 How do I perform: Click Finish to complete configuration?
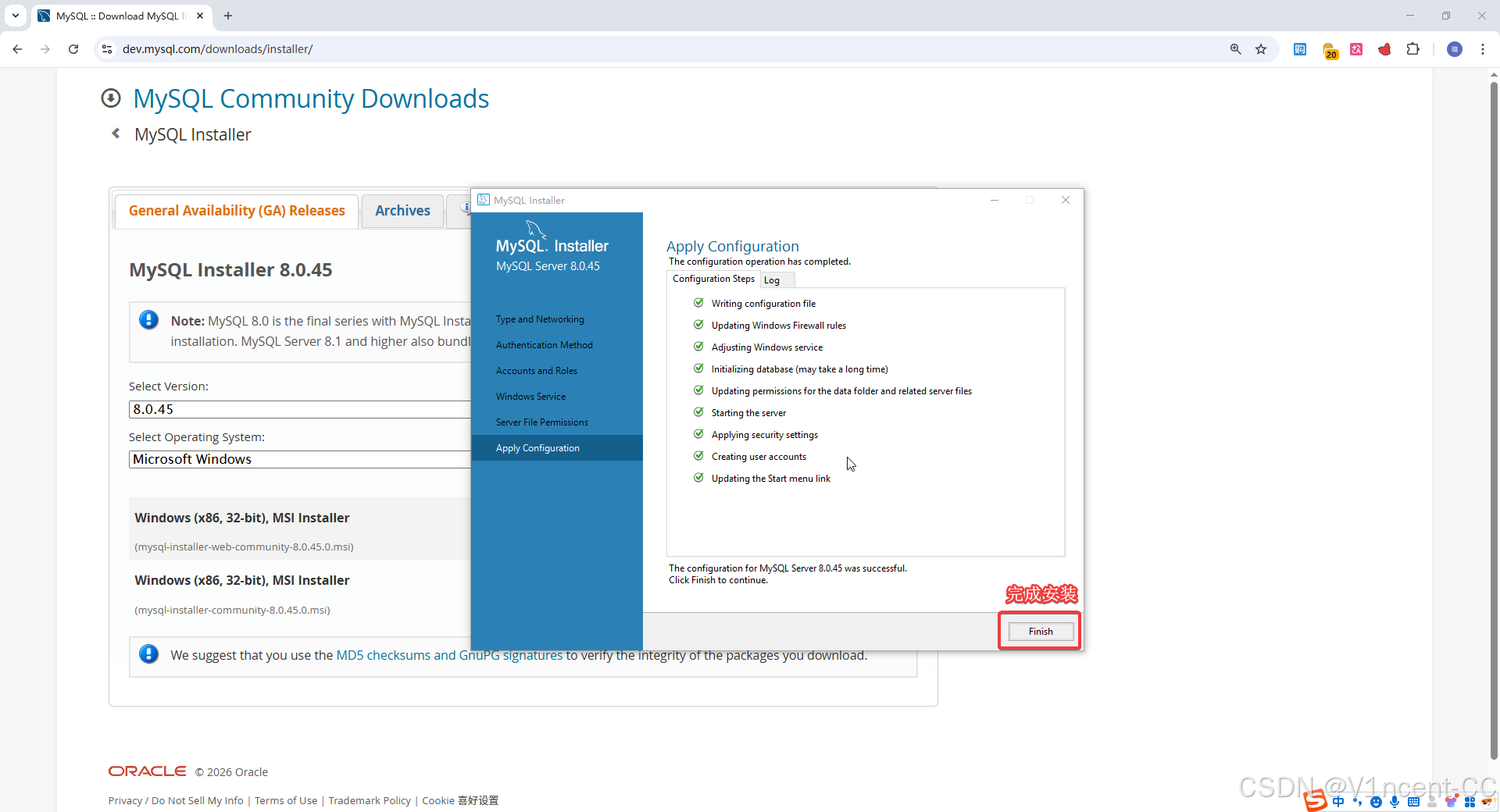[1041, 631]
